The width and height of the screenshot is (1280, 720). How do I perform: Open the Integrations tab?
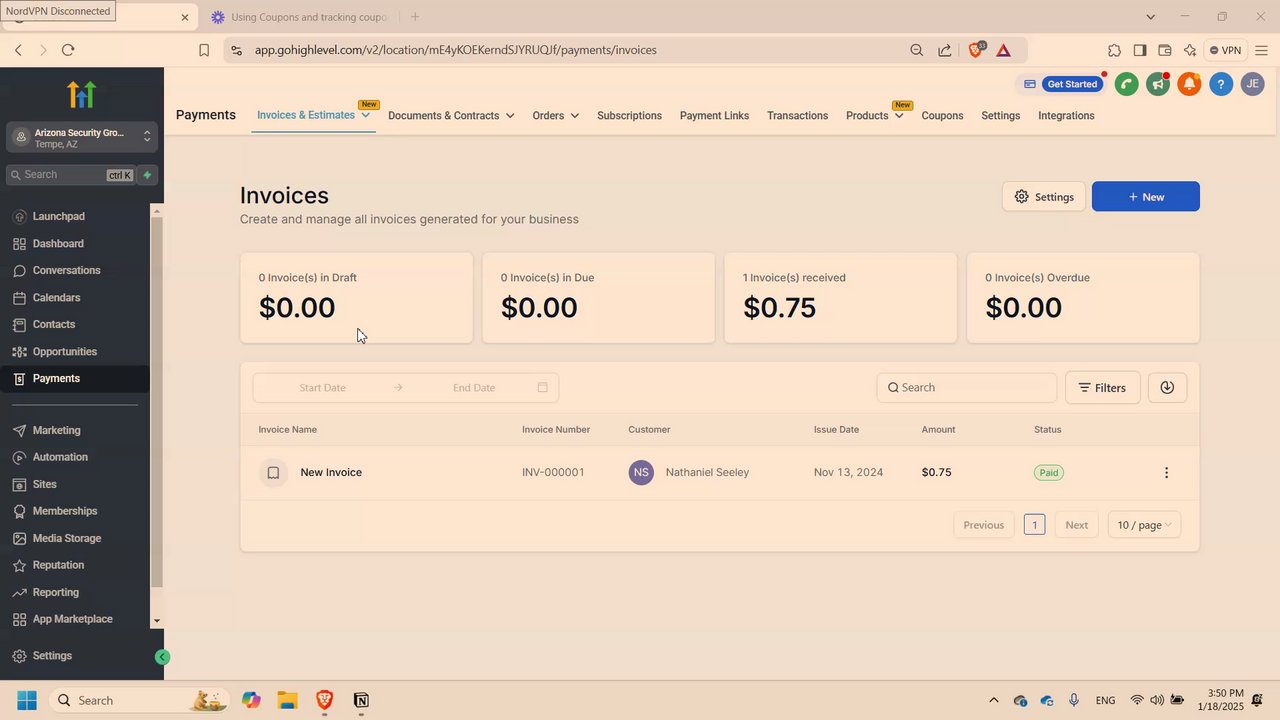pos(1066,116)
